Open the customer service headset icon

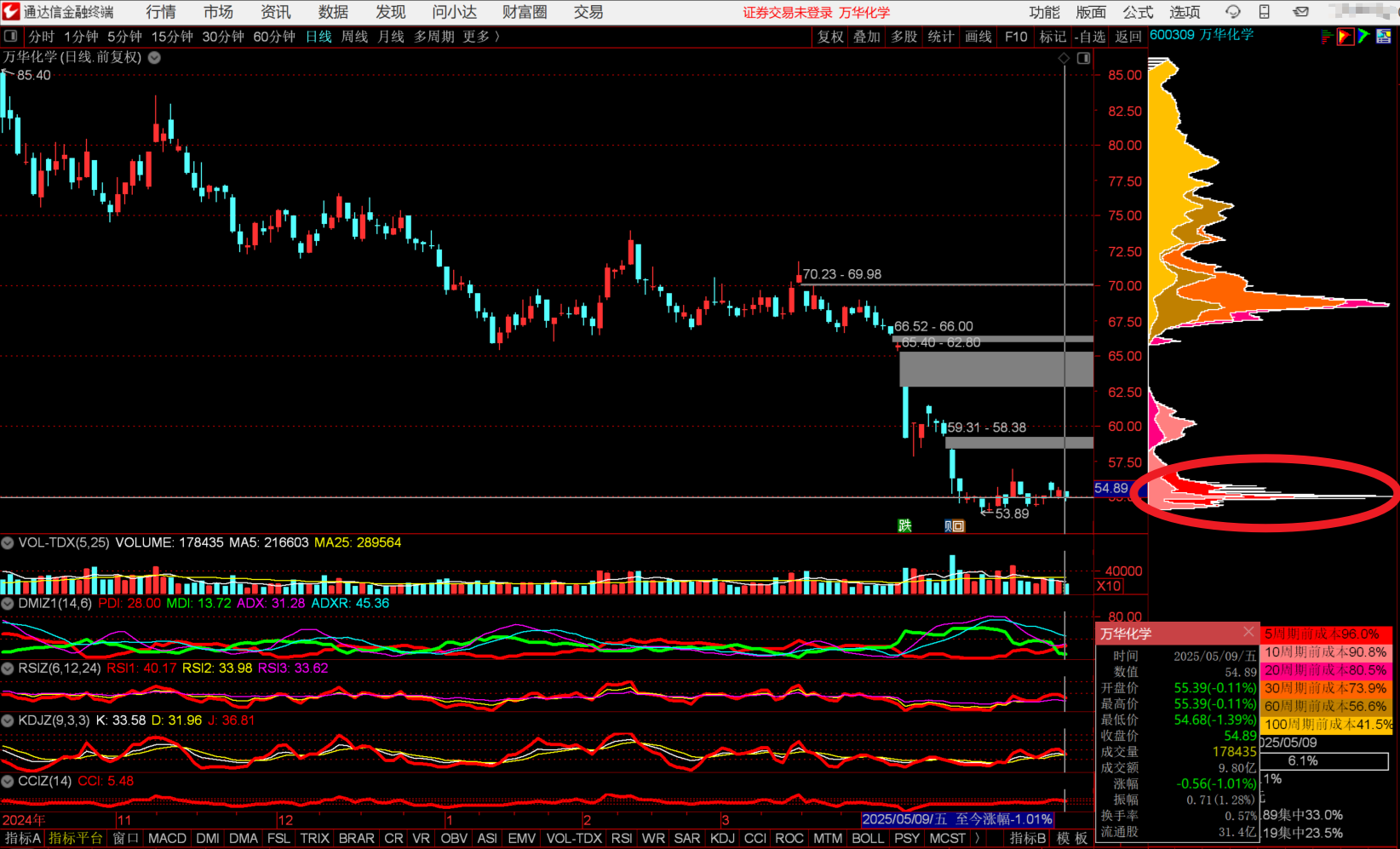point(1232,12)
